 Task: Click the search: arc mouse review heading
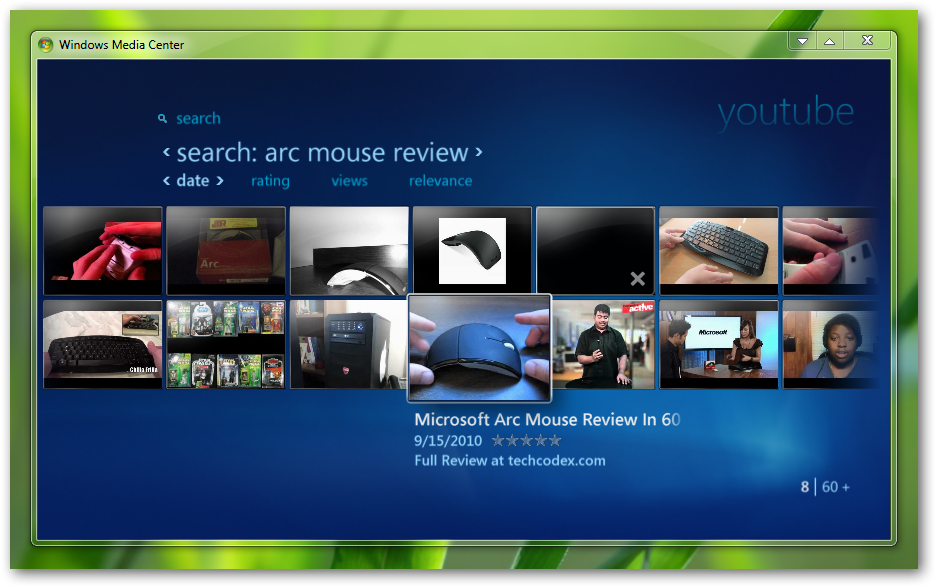[x=322, y=153]
